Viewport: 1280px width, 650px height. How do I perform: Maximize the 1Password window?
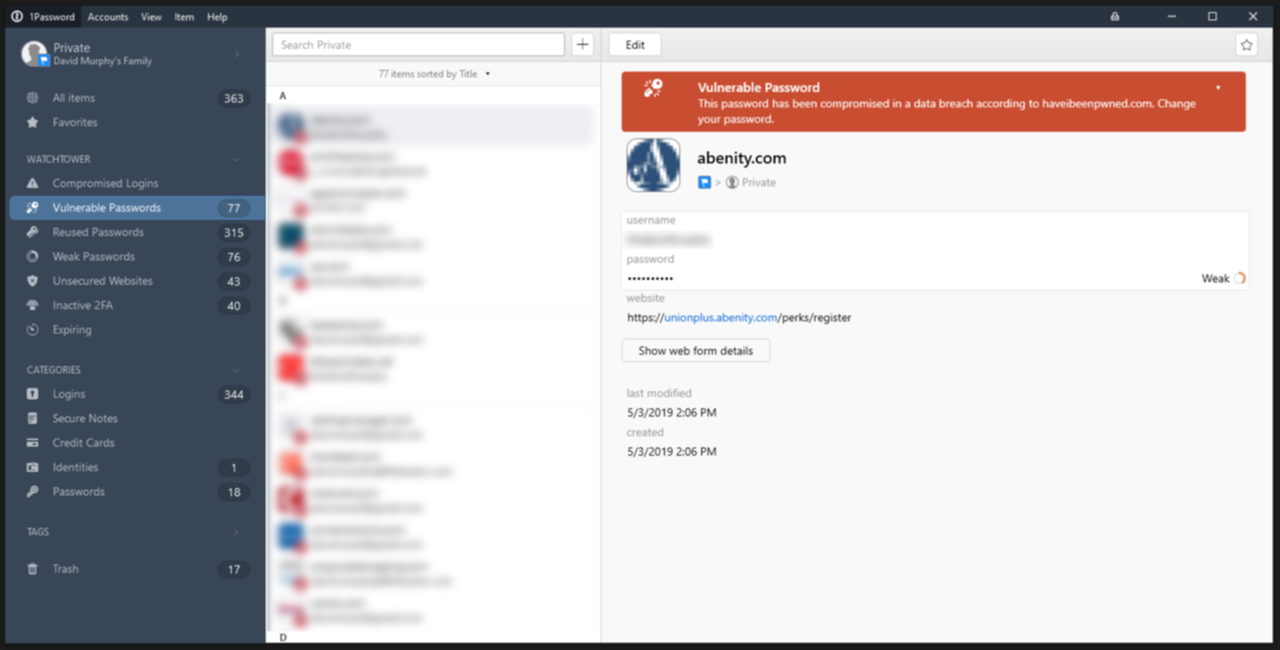tap(1212, 17)
